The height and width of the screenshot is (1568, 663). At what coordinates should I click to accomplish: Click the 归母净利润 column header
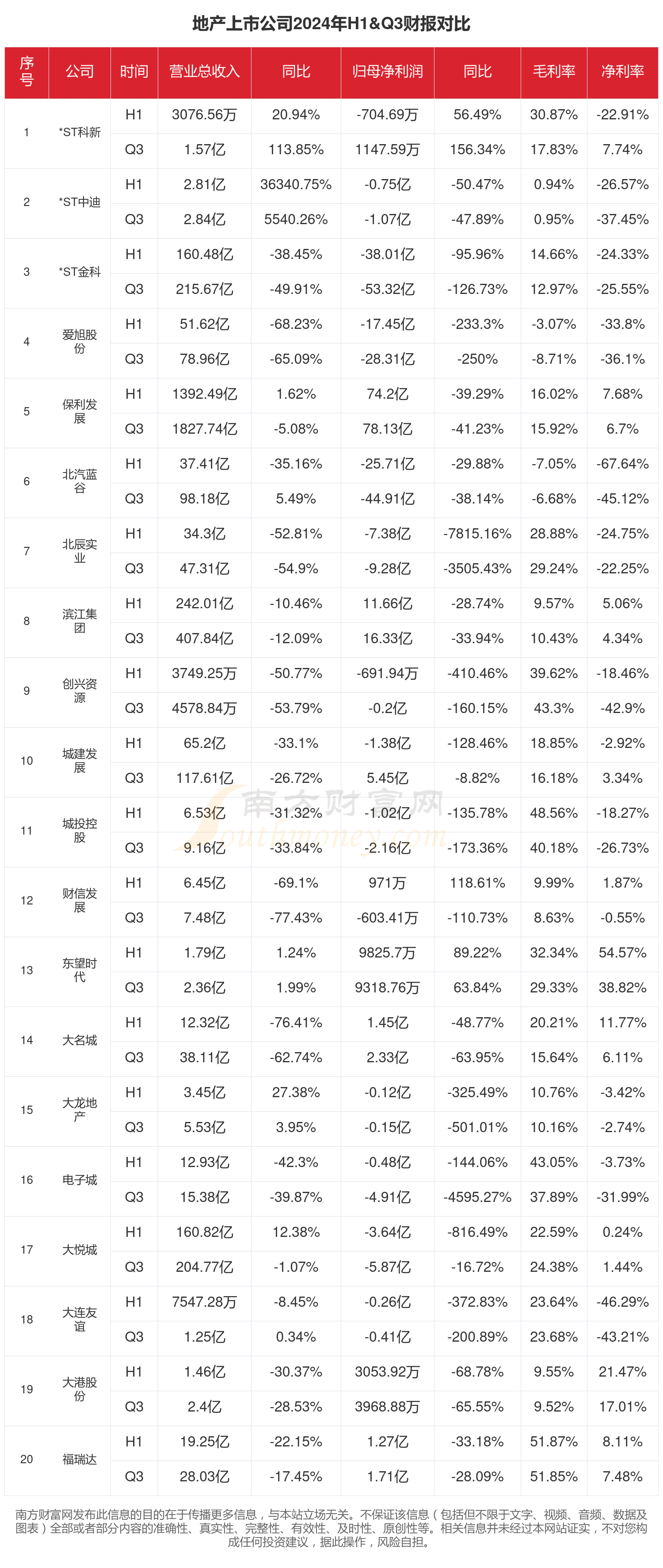(x=387, y=72)
